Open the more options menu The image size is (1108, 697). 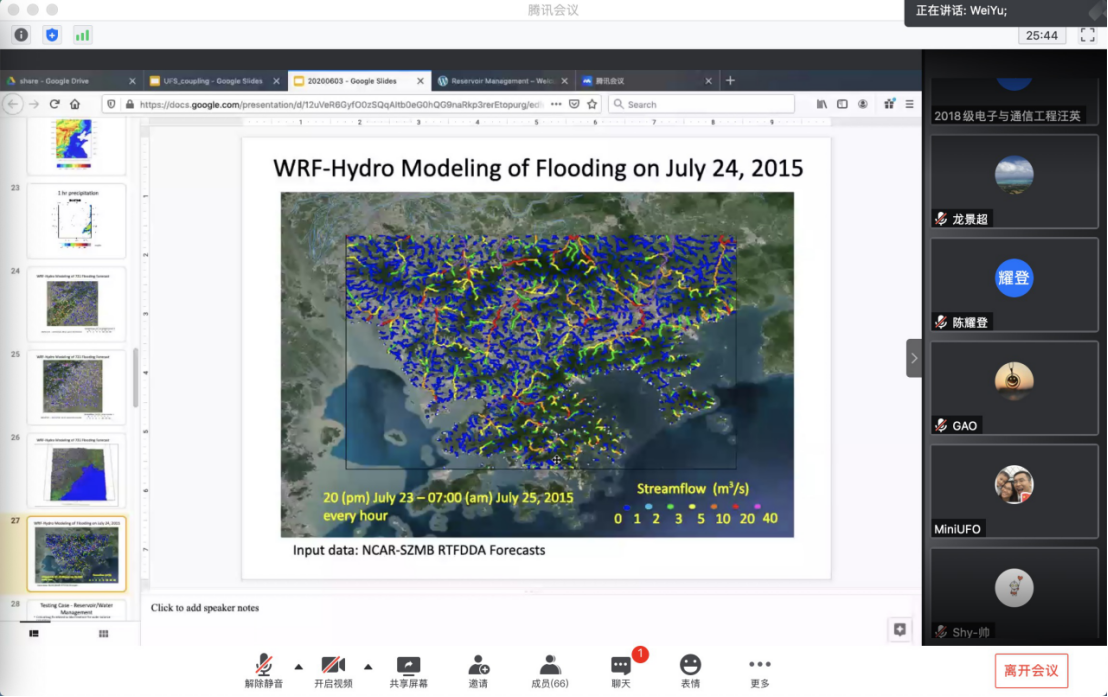click(x=760, y=671)
